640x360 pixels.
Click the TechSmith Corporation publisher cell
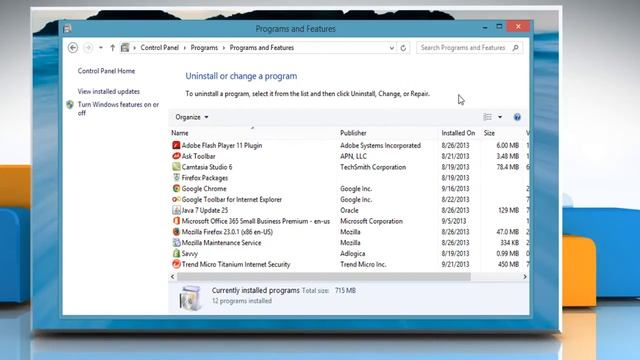coord(373,167)
